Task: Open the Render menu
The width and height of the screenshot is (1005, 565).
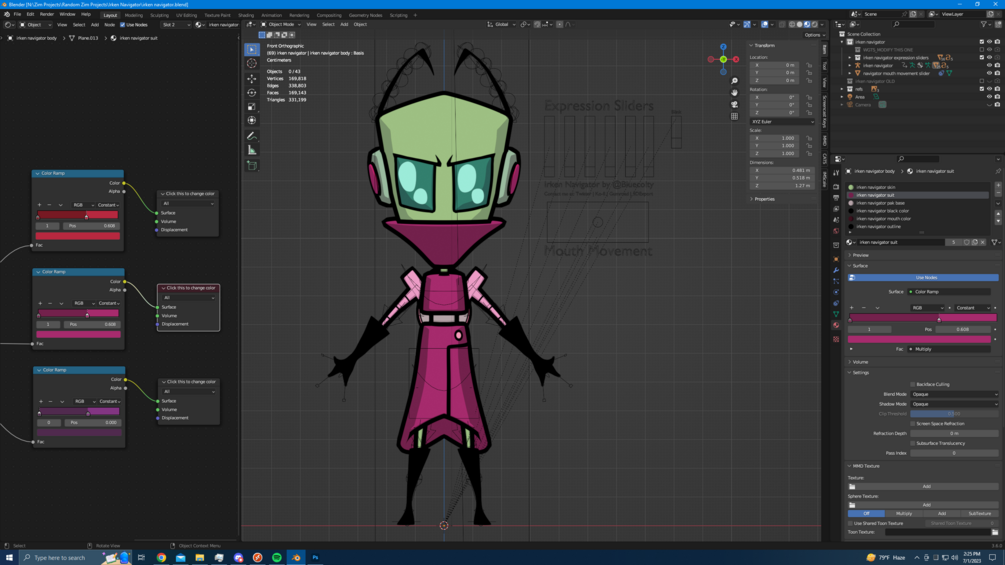Action: tap(47, 15)
